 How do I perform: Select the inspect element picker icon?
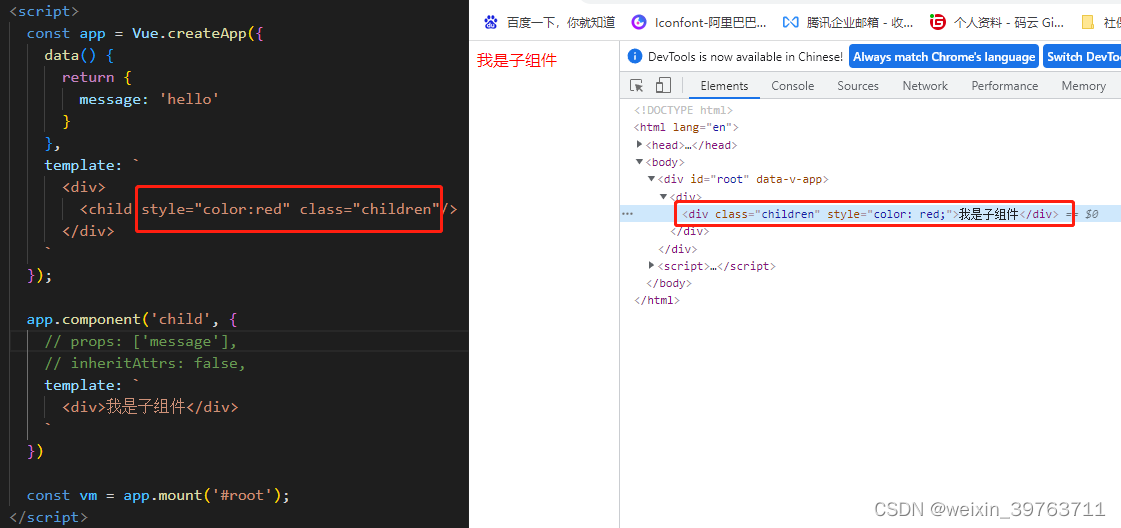636,86
